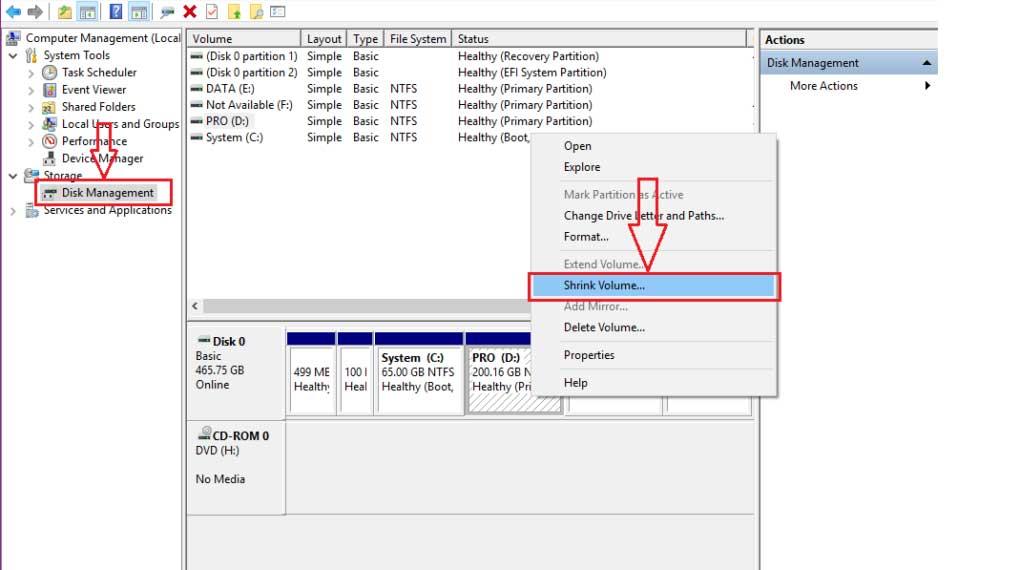Click the Computer Management root icon
1020x570 pixels.
[13, 38]
